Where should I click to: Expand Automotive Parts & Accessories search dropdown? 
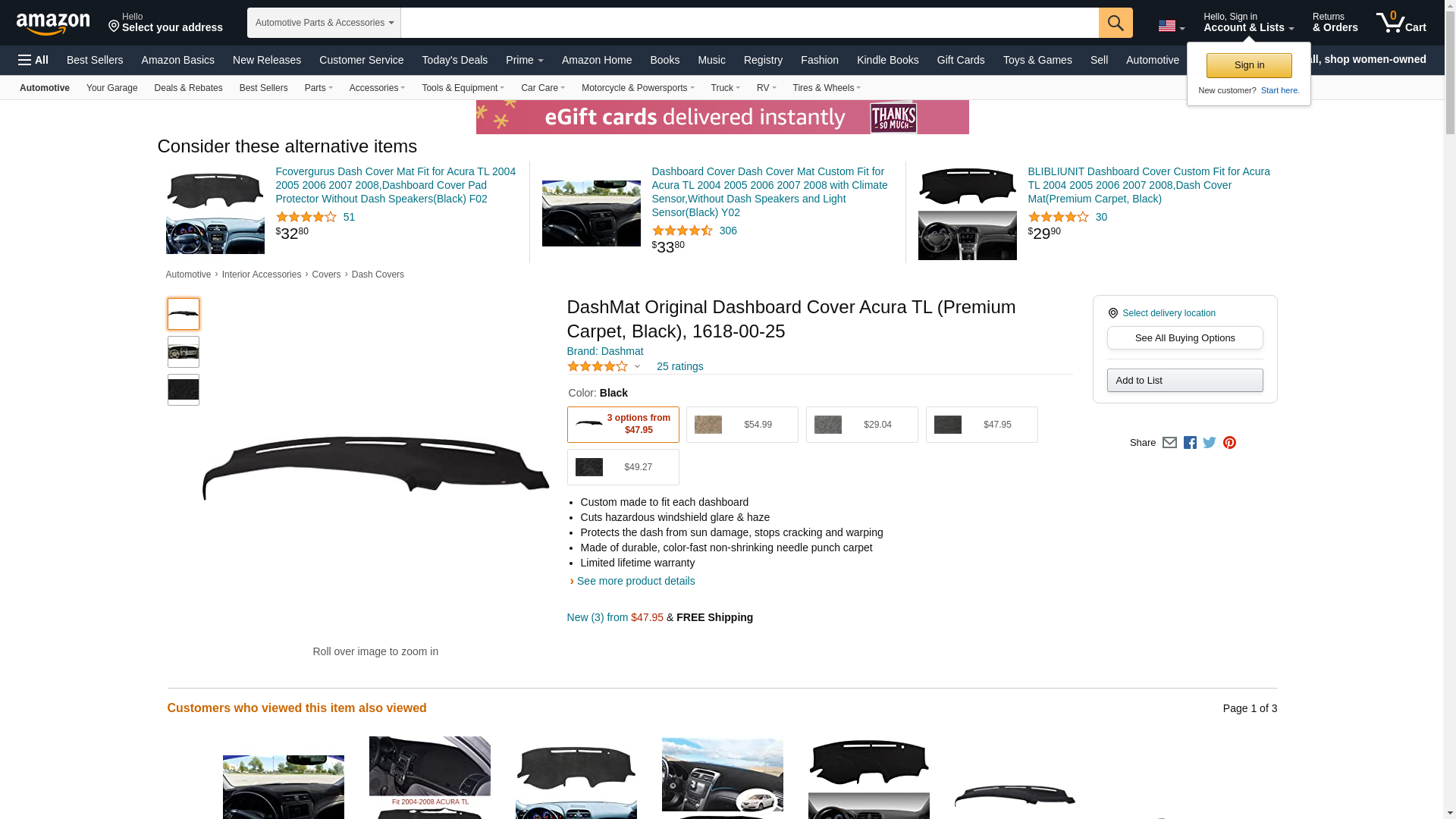coord(324,23)
